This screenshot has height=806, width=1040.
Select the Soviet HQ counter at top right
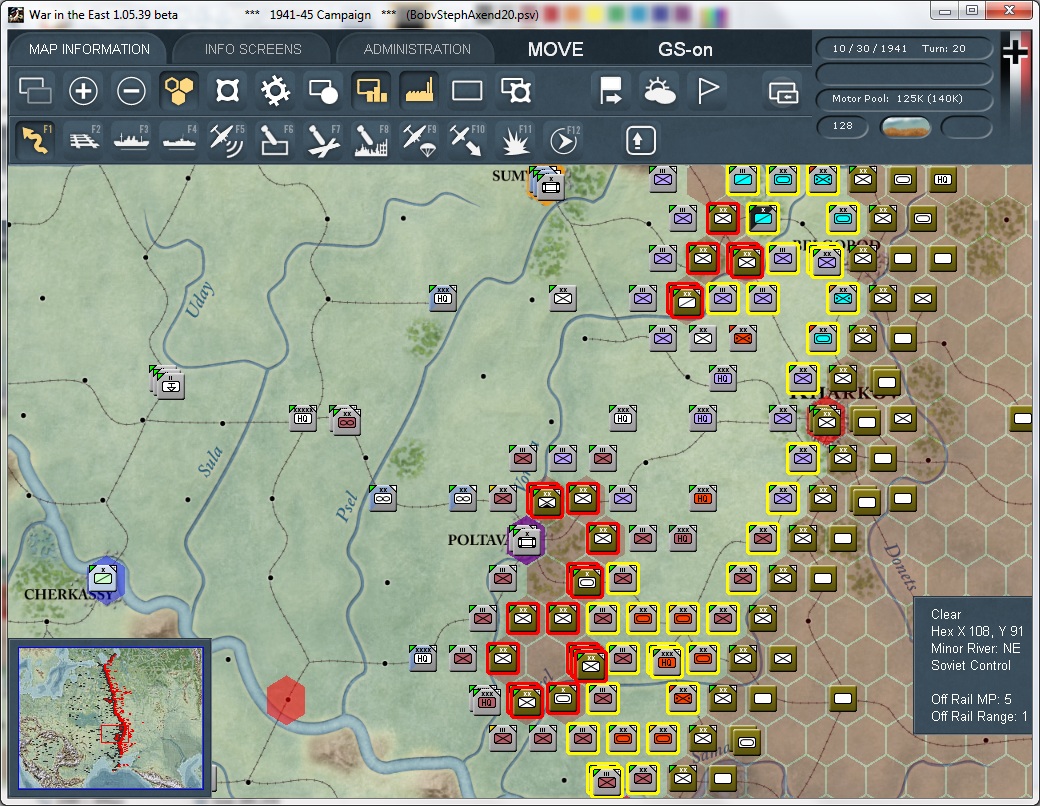(x=942, y=179)
